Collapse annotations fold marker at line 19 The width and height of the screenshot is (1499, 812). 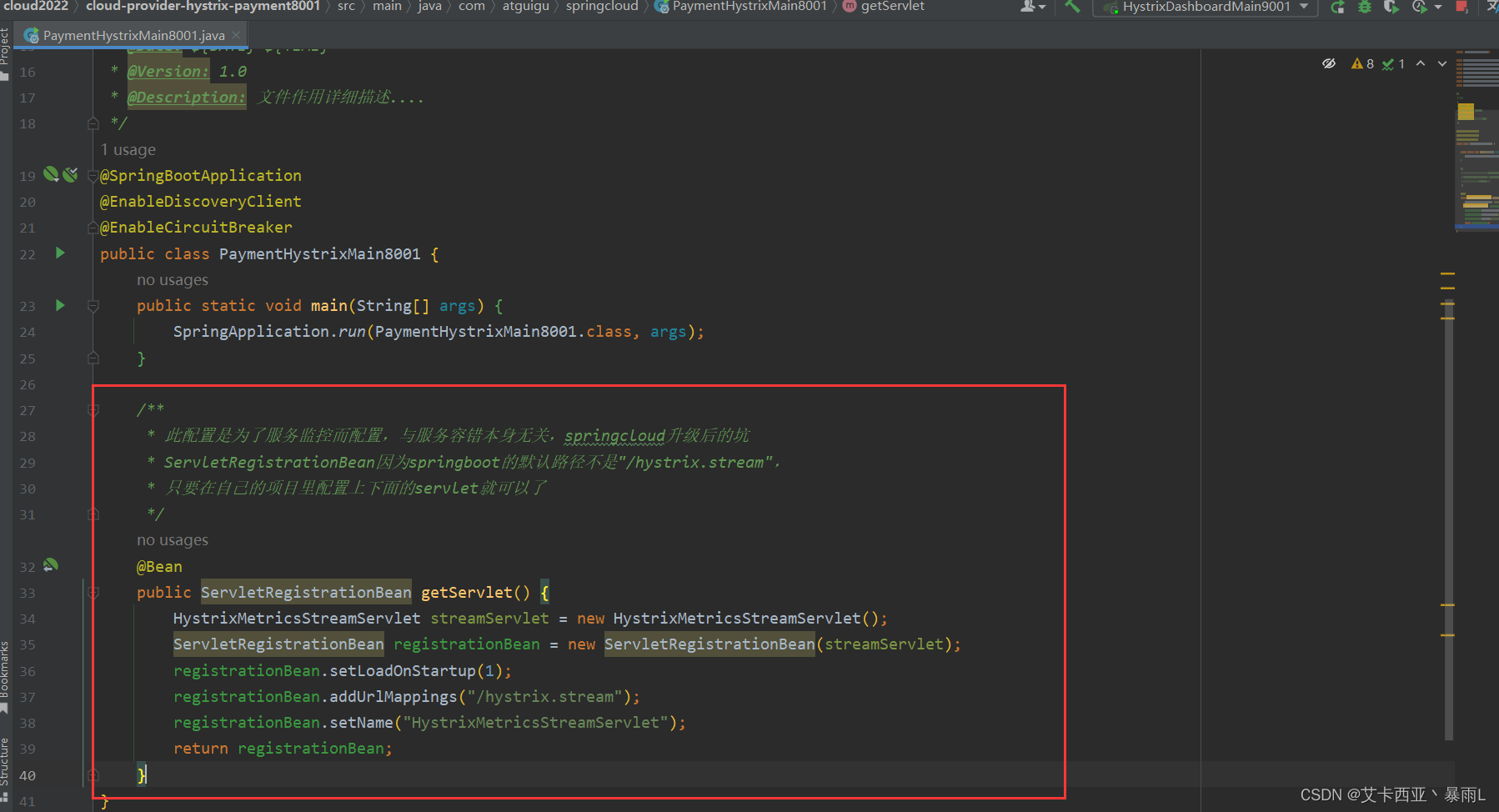93,176
